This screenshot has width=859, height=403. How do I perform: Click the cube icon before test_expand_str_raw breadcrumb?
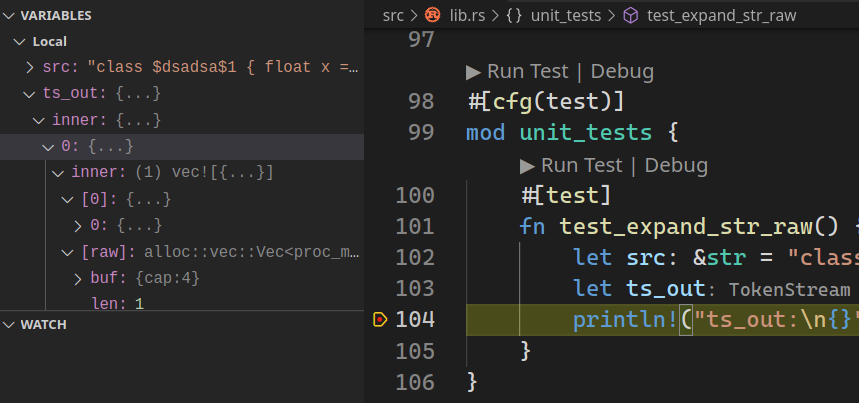coord(631,15)
